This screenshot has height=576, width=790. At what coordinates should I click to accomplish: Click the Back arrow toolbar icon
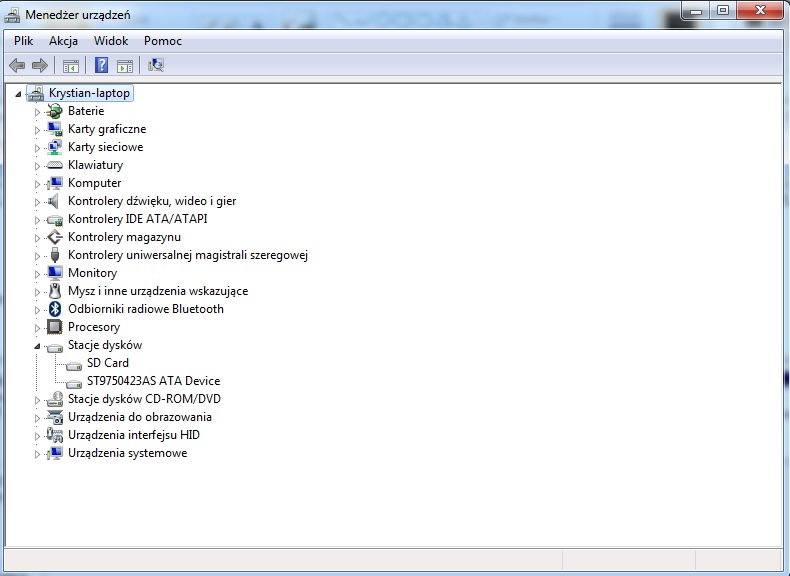click(x=17, y=65)
